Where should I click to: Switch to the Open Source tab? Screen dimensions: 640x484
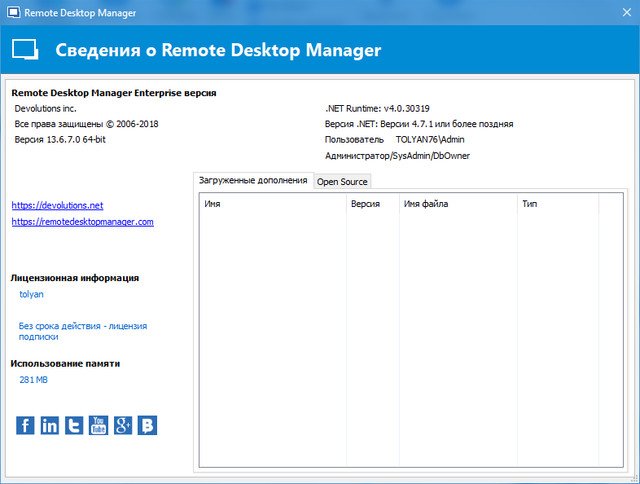click(342, 182)
